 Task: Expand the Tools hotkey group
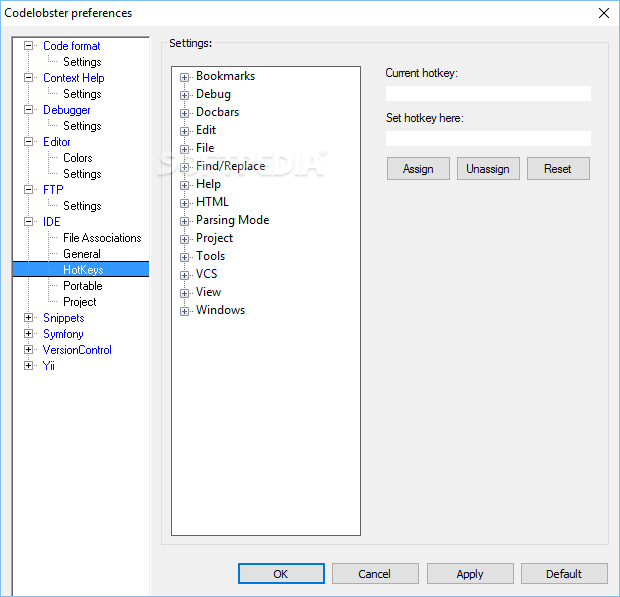click(184, 257)
